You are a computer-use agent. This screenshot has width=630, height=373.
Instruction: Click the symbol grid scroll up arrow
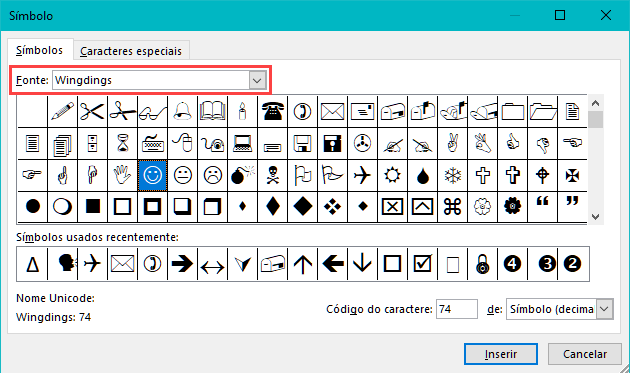coord(595,103)
